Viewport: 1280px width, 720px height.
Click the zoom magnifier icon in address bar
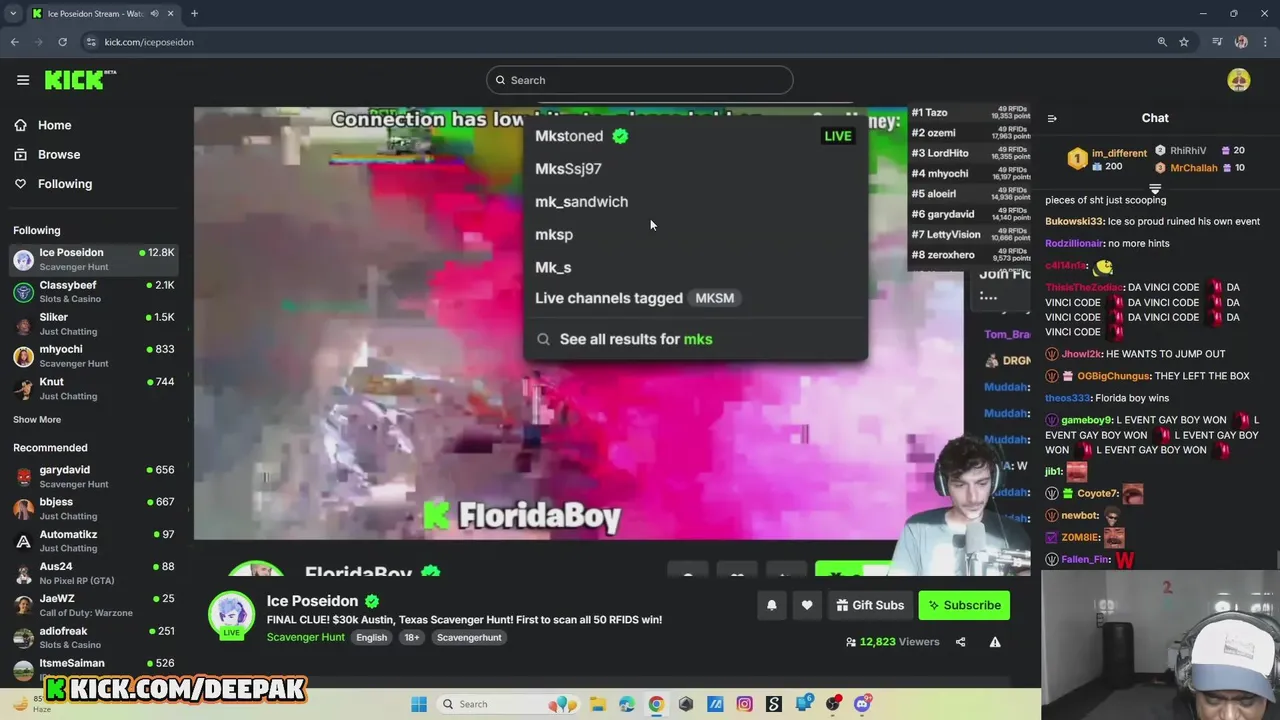point(1162,42)
